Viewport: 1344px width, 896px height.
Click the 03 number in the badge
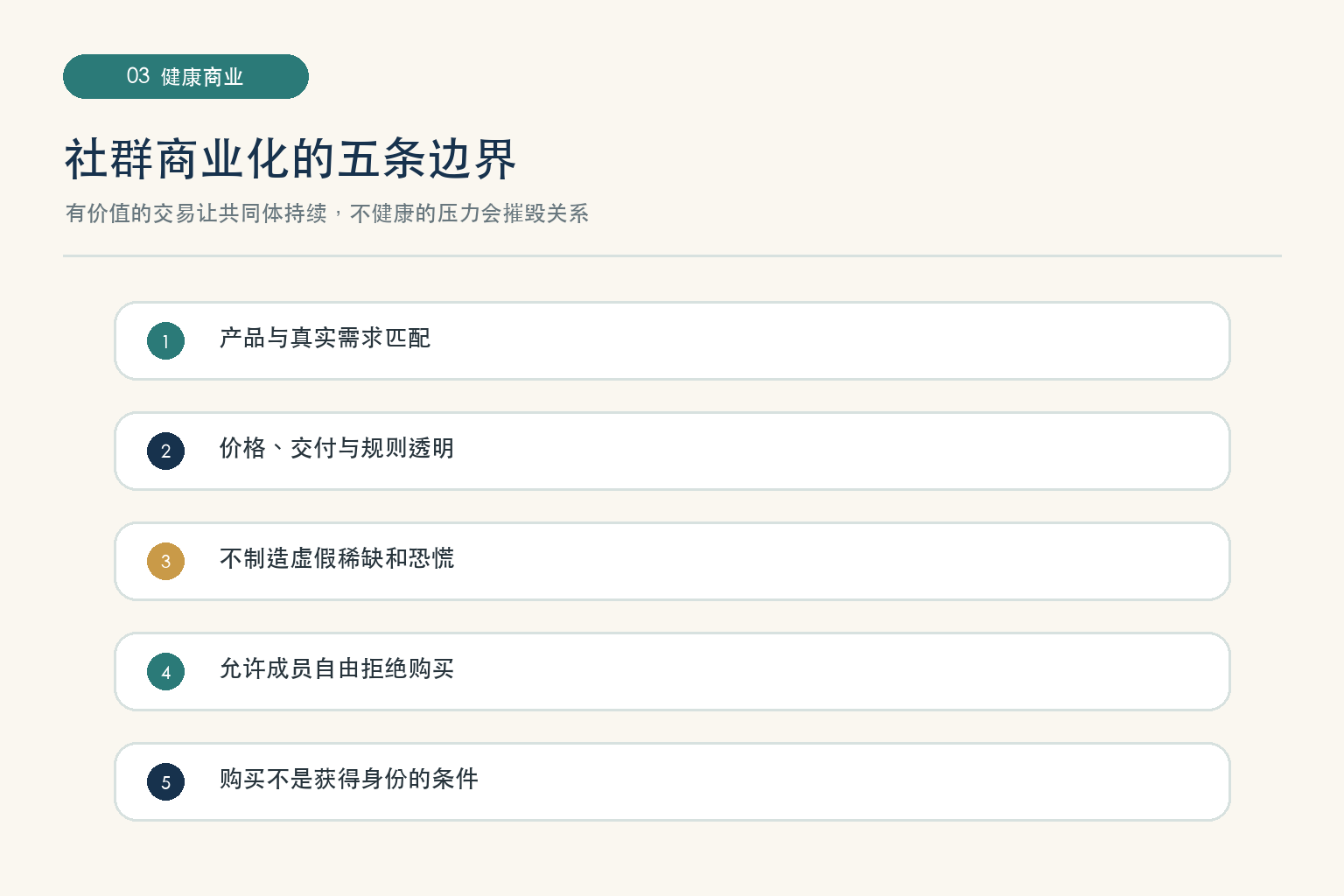[x=138, y=76]
